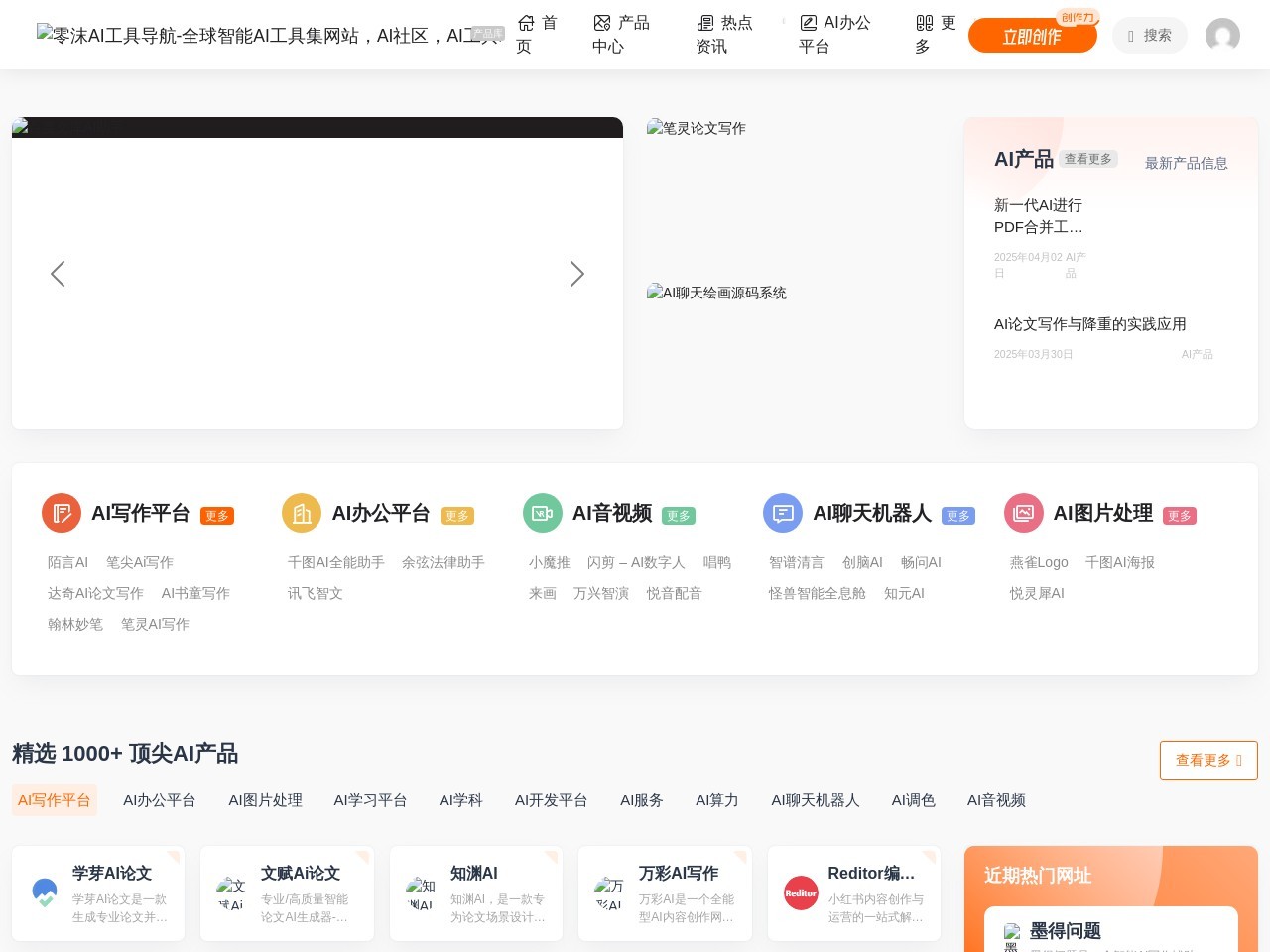
Task: Open the 小魔推 link
Action: 550,562
